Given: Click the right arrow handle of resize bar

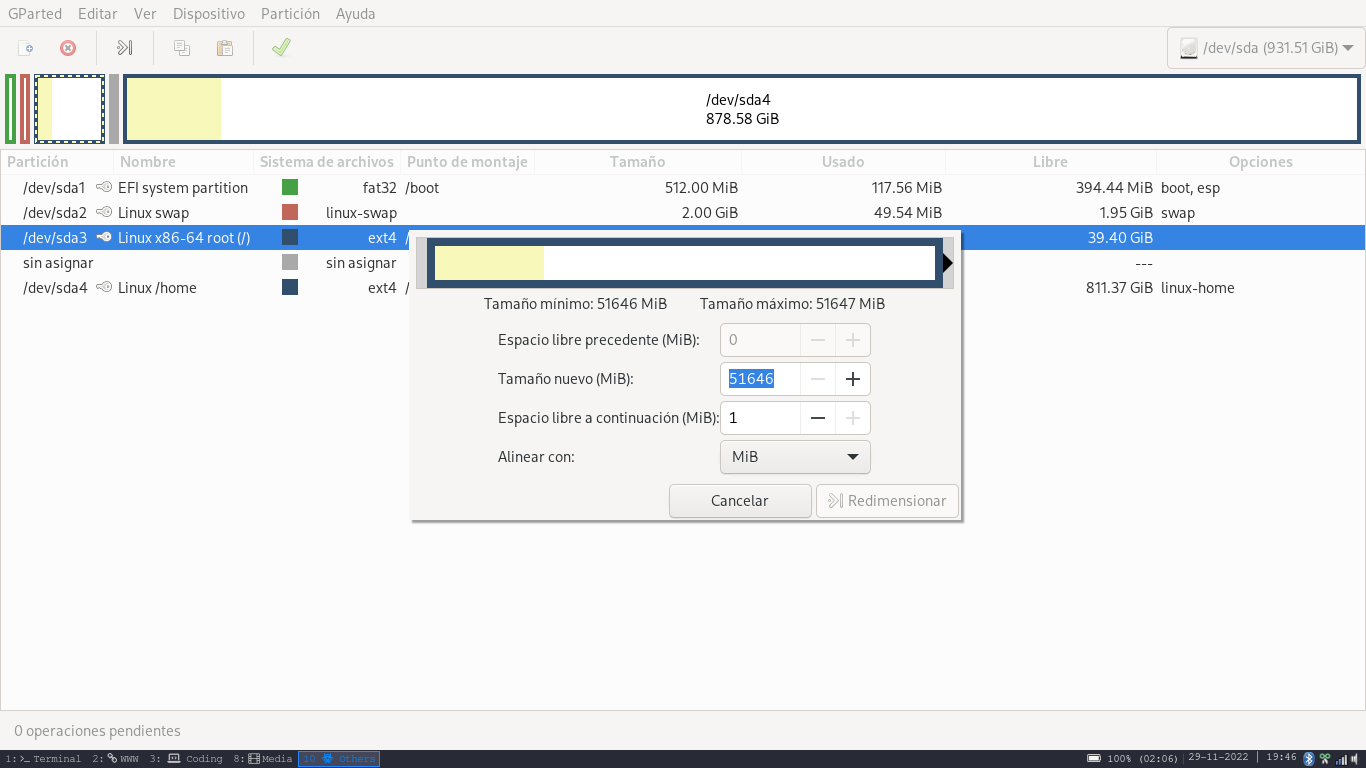Looking at the screenshot, I should pyautogui.click(x=947, y=263).
